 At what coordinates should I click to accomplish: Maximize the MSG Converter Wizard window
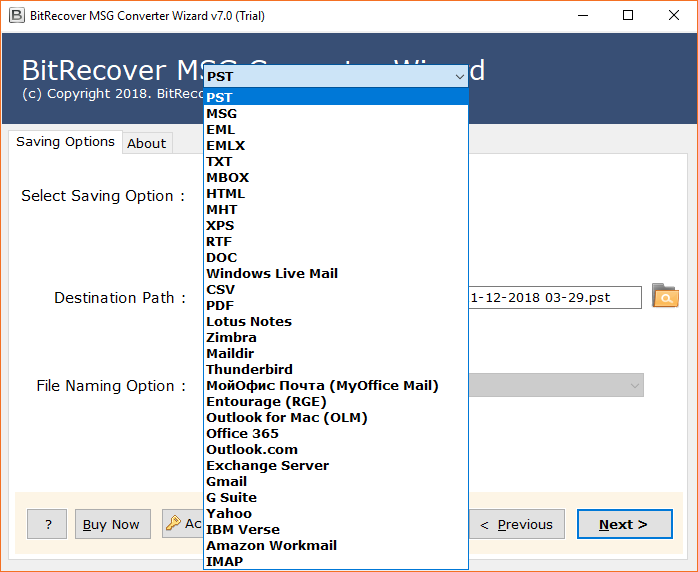pyautogui.click(x=628, y=16)
